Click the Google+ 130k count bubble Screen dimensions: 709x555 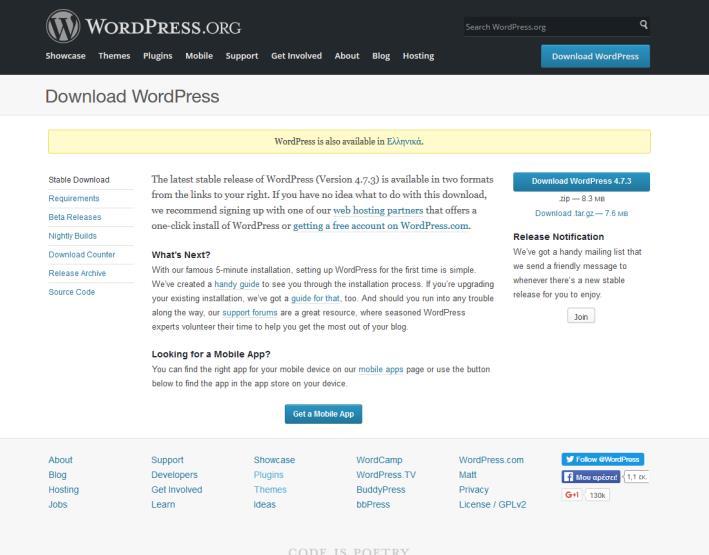(597, 495)
